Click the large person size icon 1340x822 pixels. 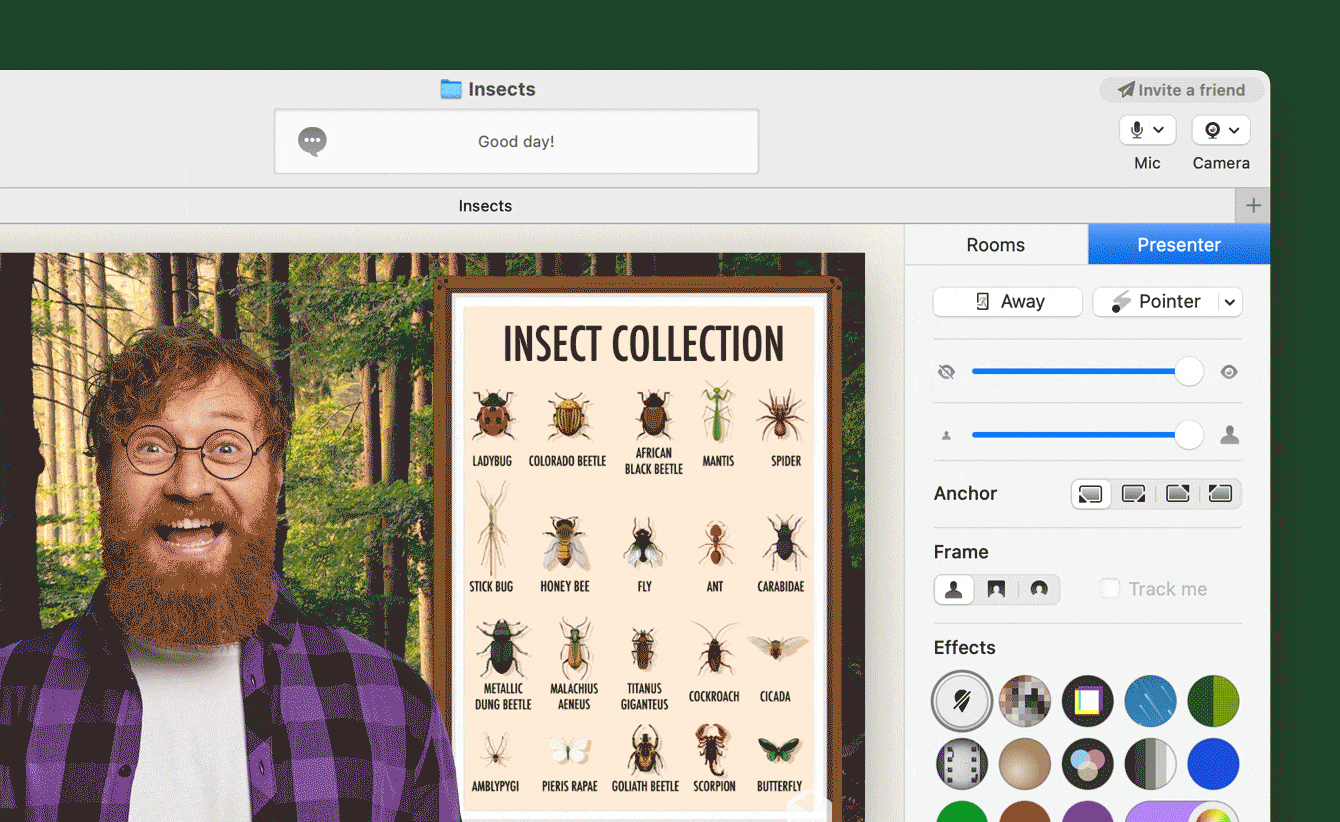pos(1230,435)
